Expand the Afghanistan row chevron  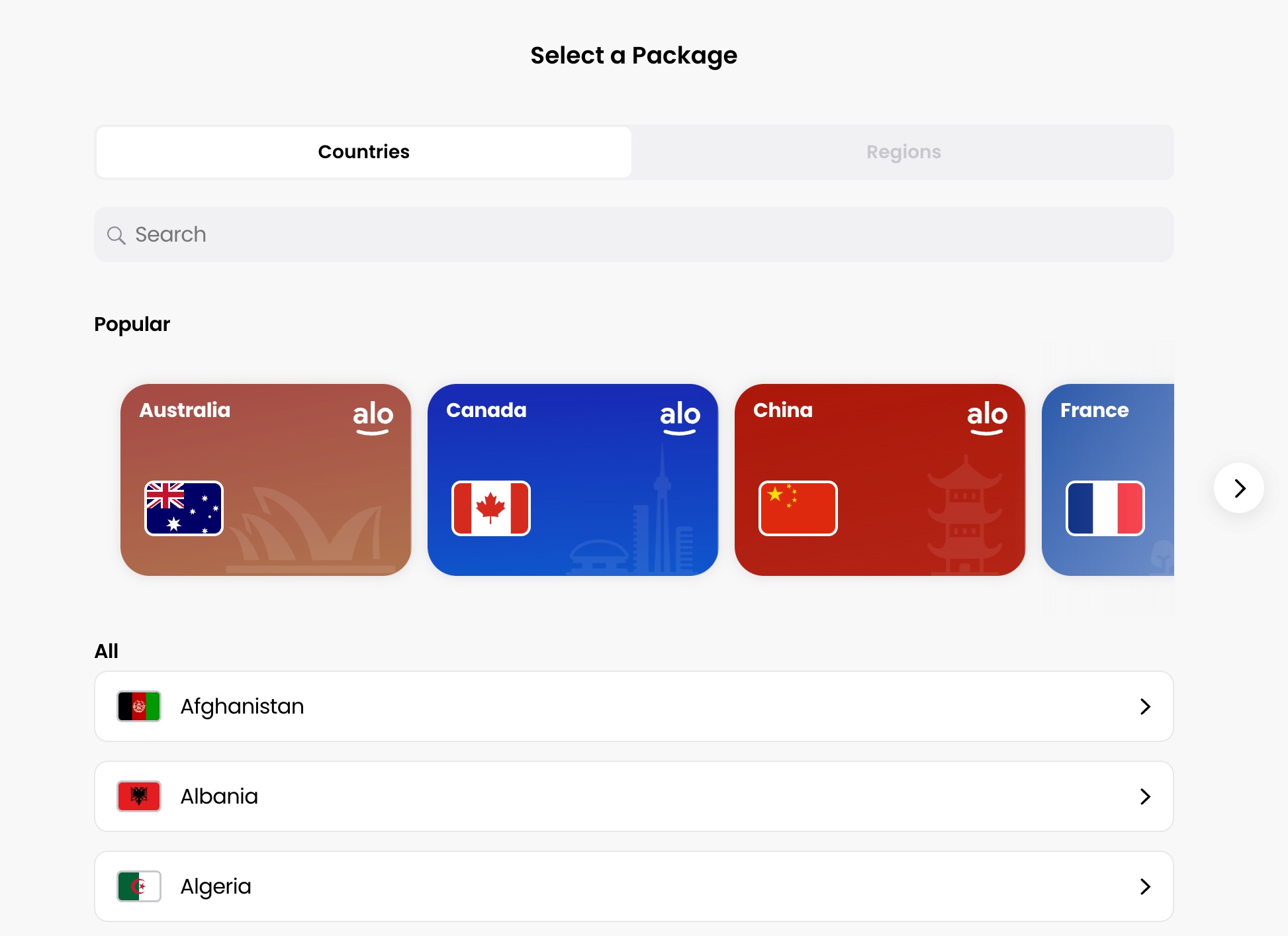(1145, 706)
